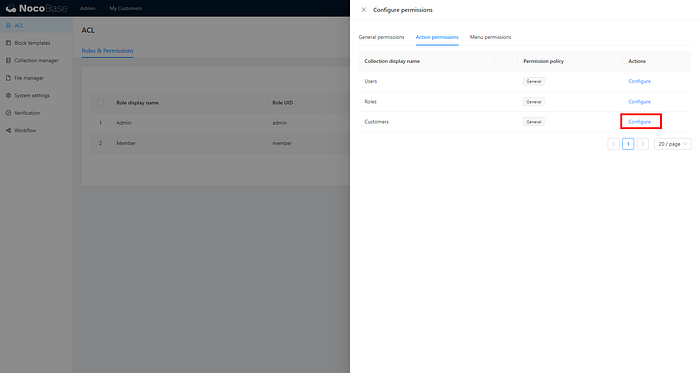700x373 pixels.
Task: Open Admin in the top navigation
Action: click(88, 8)
